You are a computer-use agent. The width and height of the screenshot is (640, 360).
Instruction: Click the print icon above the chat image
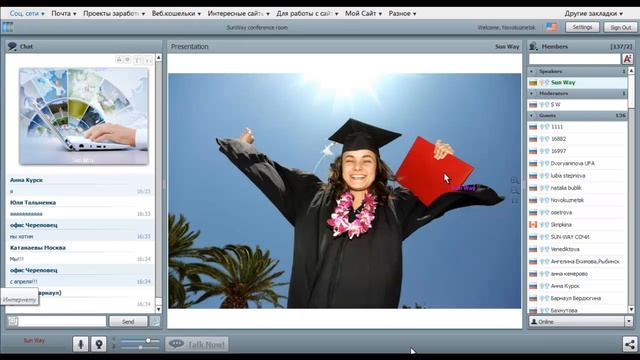point(119,60)
